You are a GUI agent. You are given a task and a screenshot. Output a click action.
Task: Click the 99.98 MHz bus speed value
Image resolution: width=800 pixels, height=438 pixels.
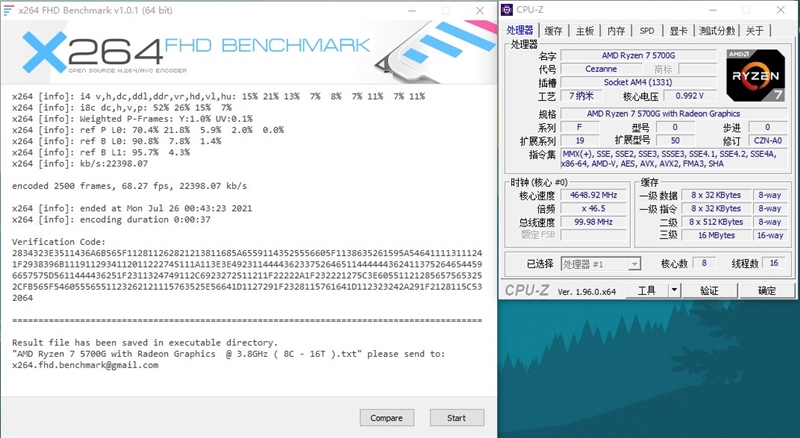pyautogui.click(x=593, y=222)
